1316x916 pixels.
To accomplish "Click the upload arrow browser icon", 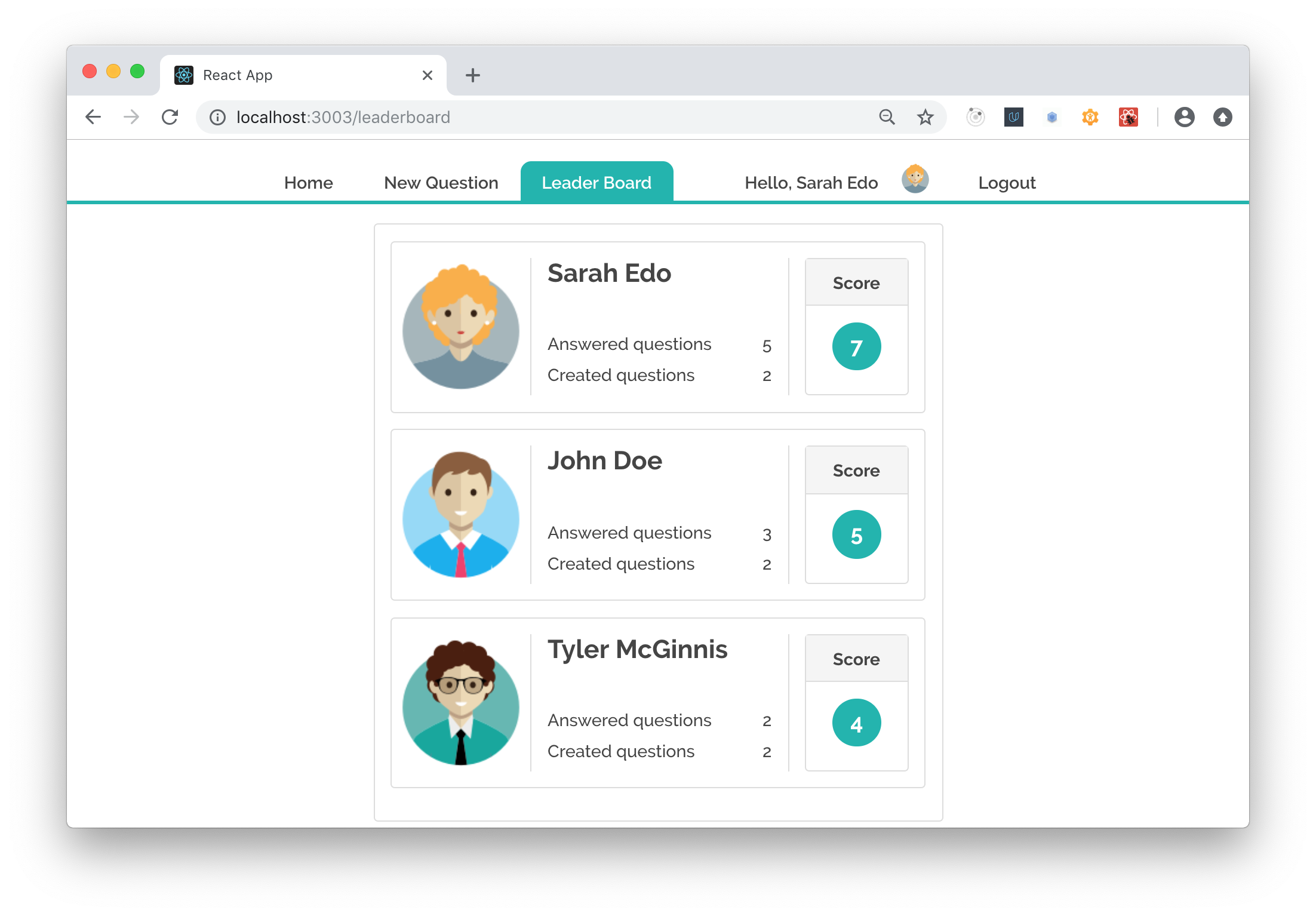I will (x=1223, y=117).
